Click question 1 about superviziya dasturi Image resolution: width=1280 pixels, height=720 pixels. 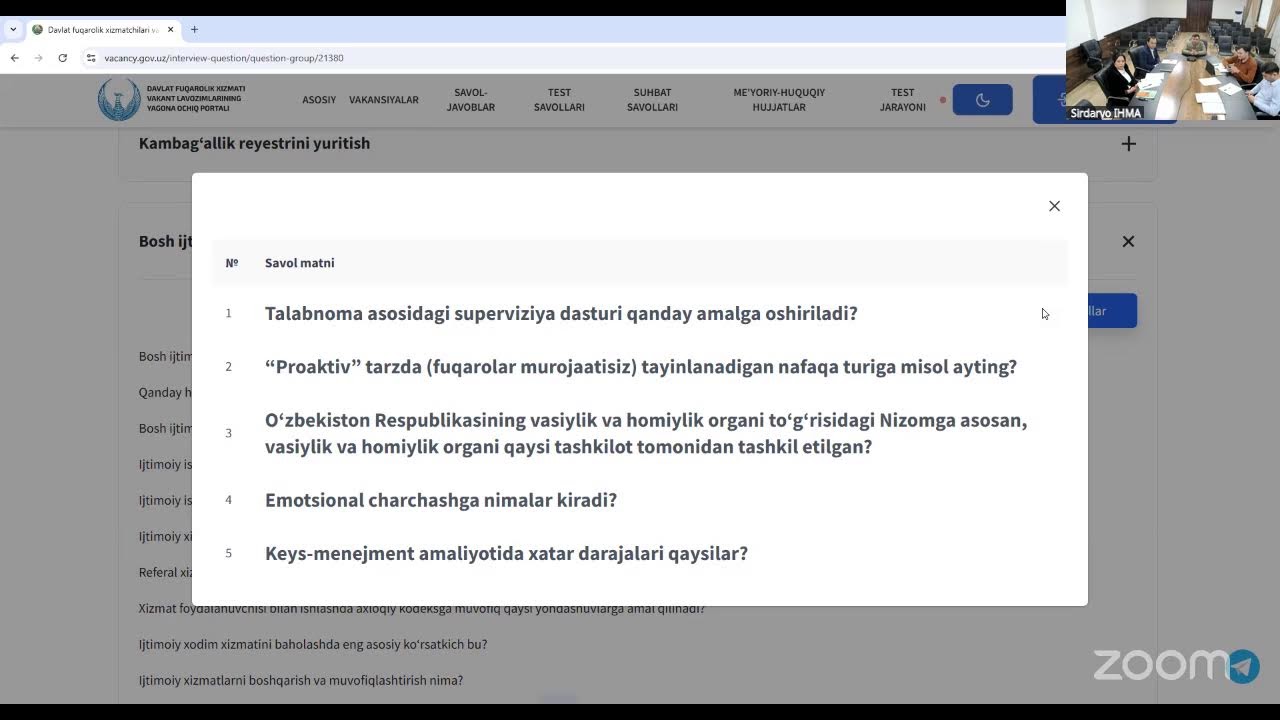tap(561, 313)
